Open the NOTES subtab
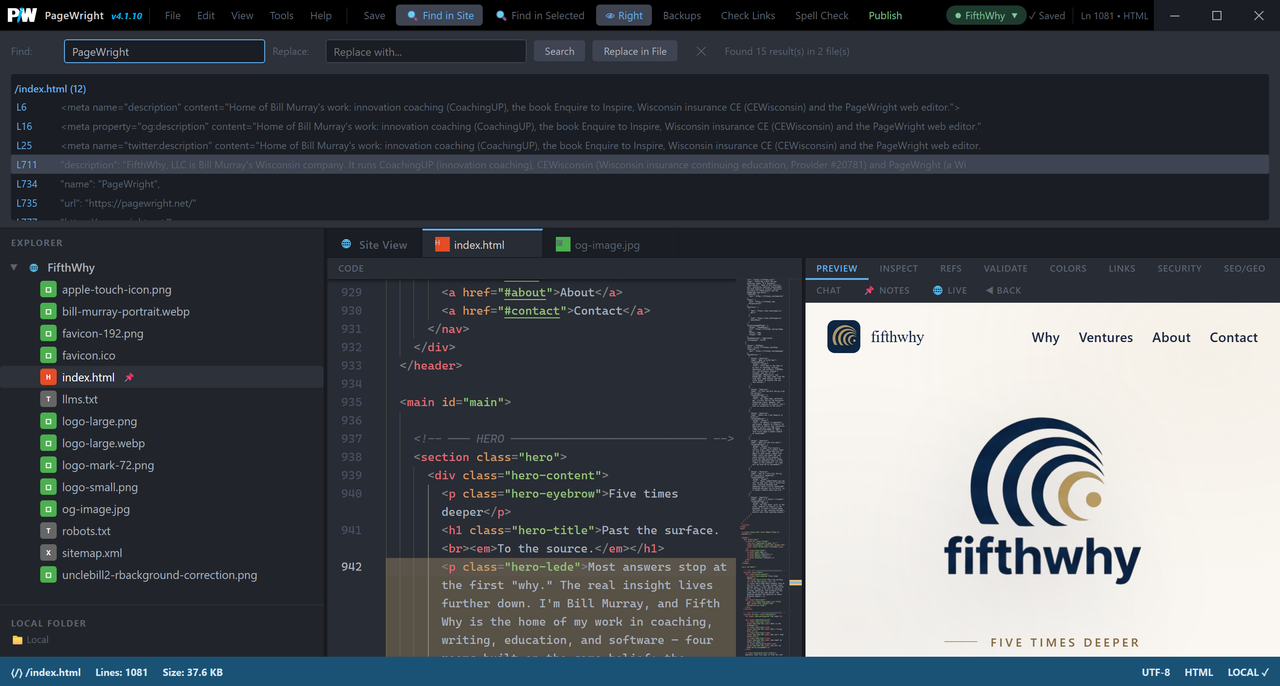Viewport: 1280px width, 686px height. [x=887, y=290]
